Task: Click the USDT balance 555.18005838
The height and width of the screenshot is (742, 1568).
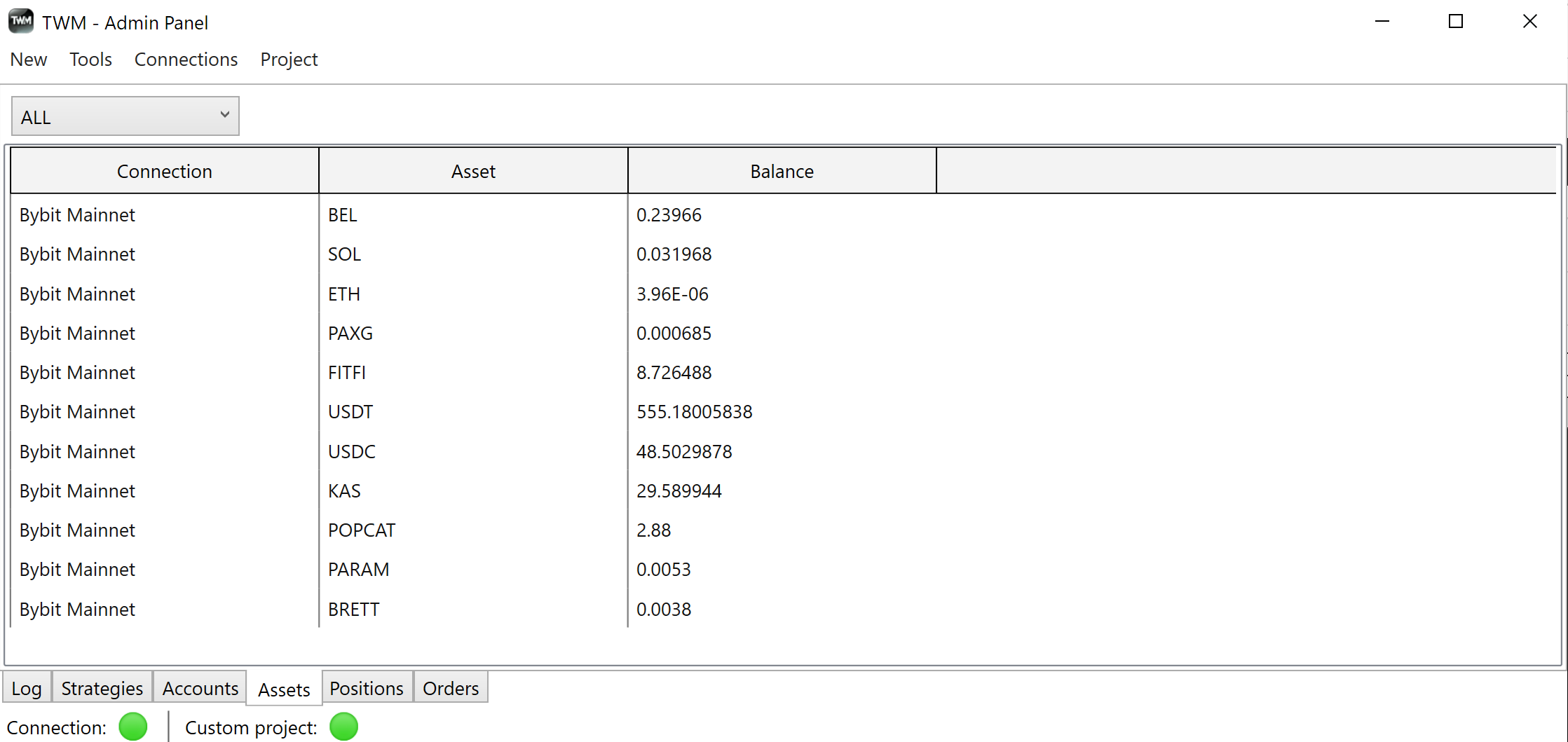Action: (x=694, y=412)
